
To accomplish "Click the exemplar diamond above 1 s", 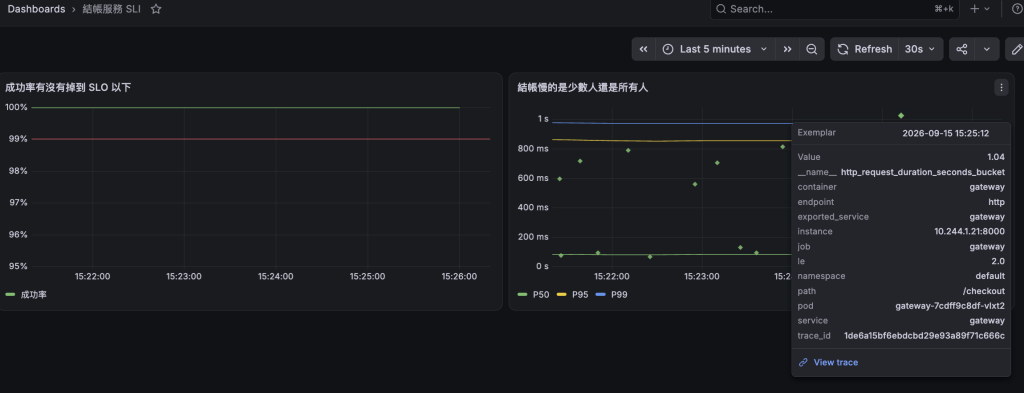I will click(901, 116).
